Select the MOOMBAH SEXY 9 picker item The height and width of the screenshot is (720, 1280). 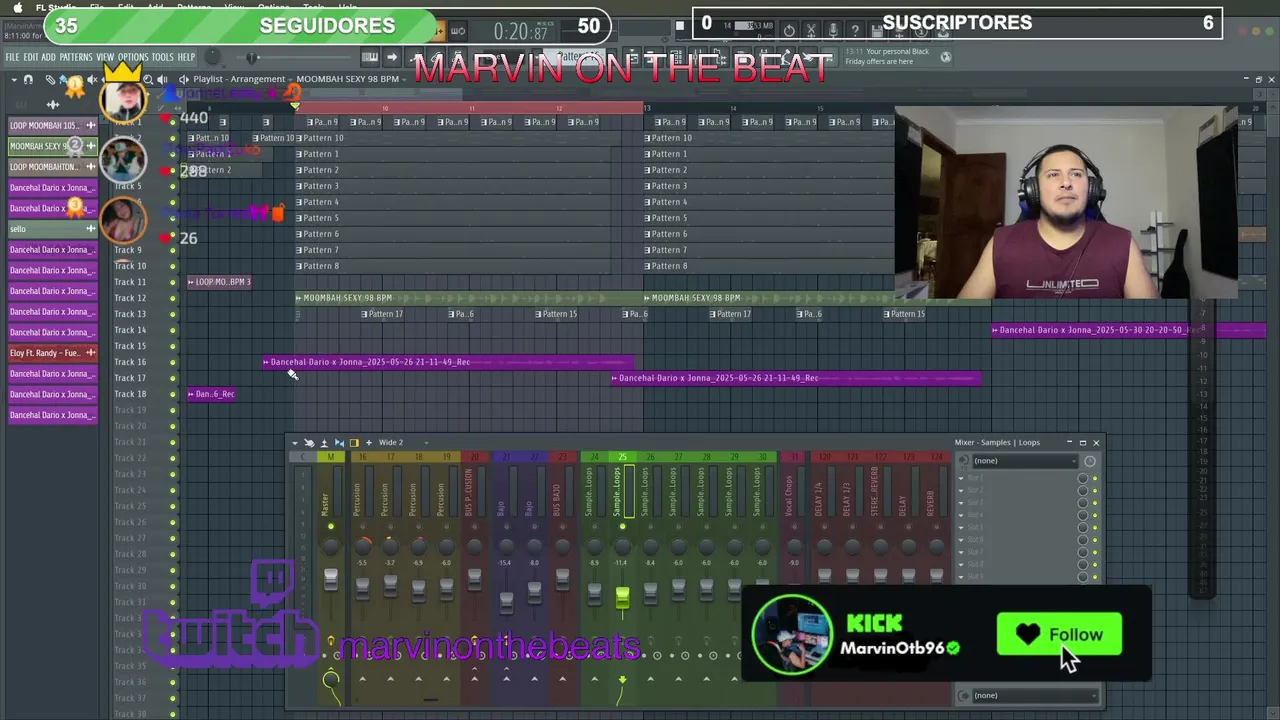(x=53, y=146)
